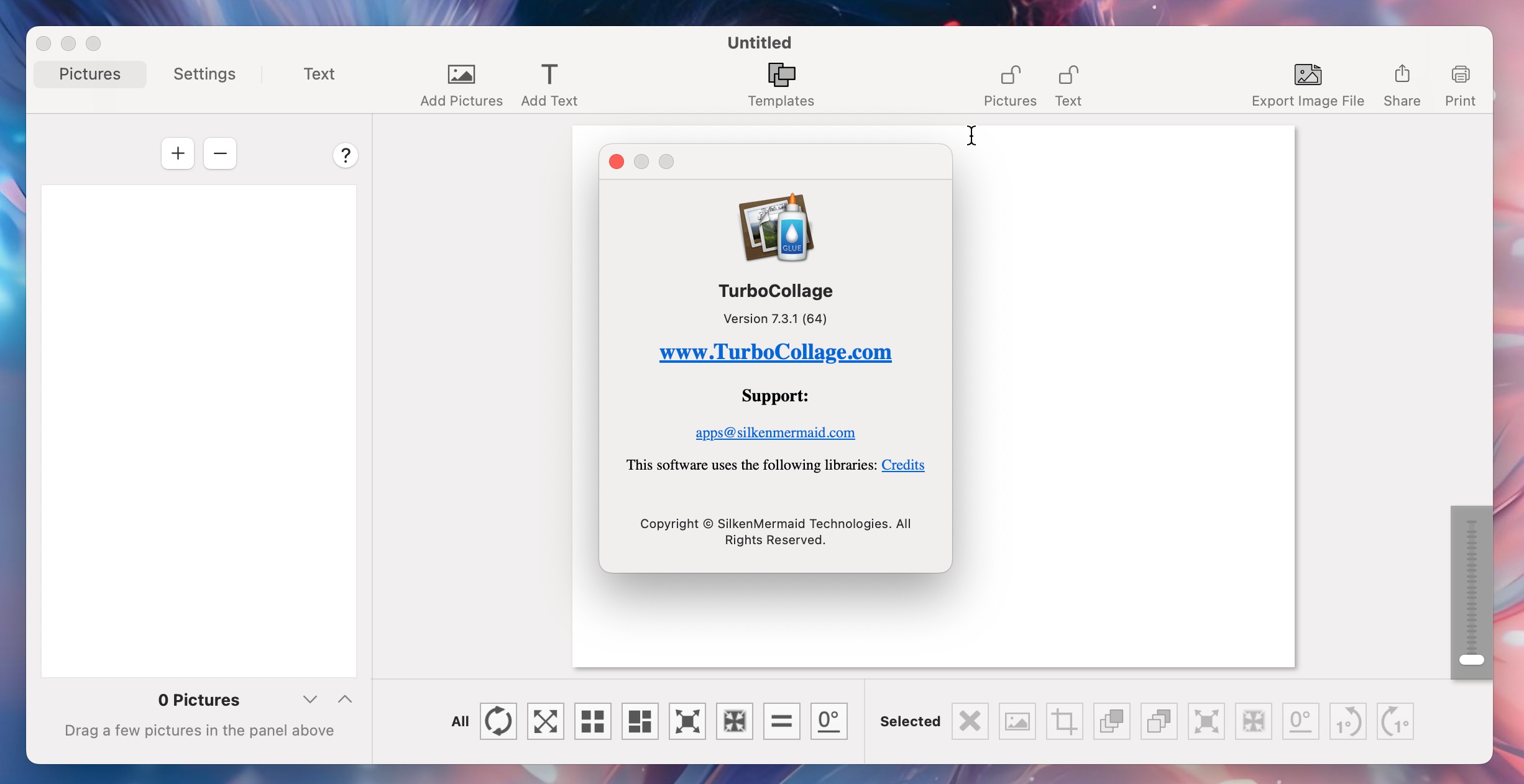This screenshot has height=784, width=1524.
Task: Toggle the Text lock in toolbar
Action: tap(1068, 75)
